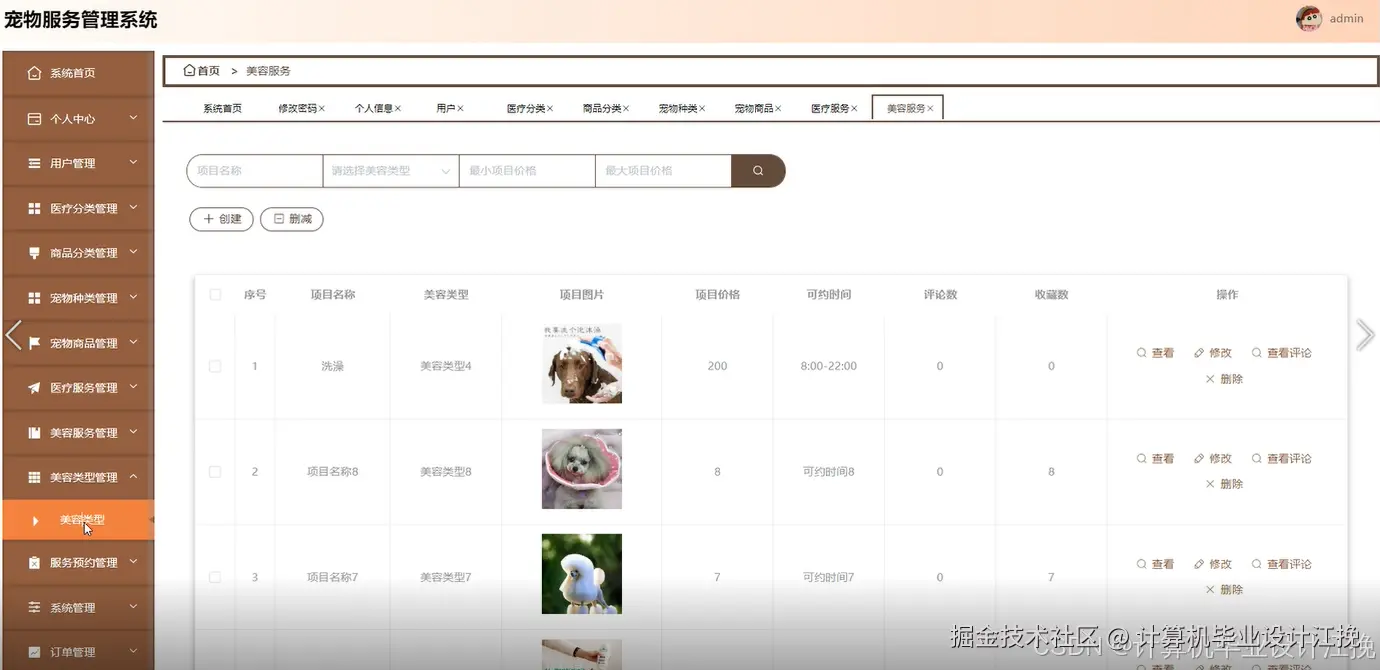Check the row checkbox for 项目名称7
Screen dimensions: 1380x670
click(x=215, y=578)
